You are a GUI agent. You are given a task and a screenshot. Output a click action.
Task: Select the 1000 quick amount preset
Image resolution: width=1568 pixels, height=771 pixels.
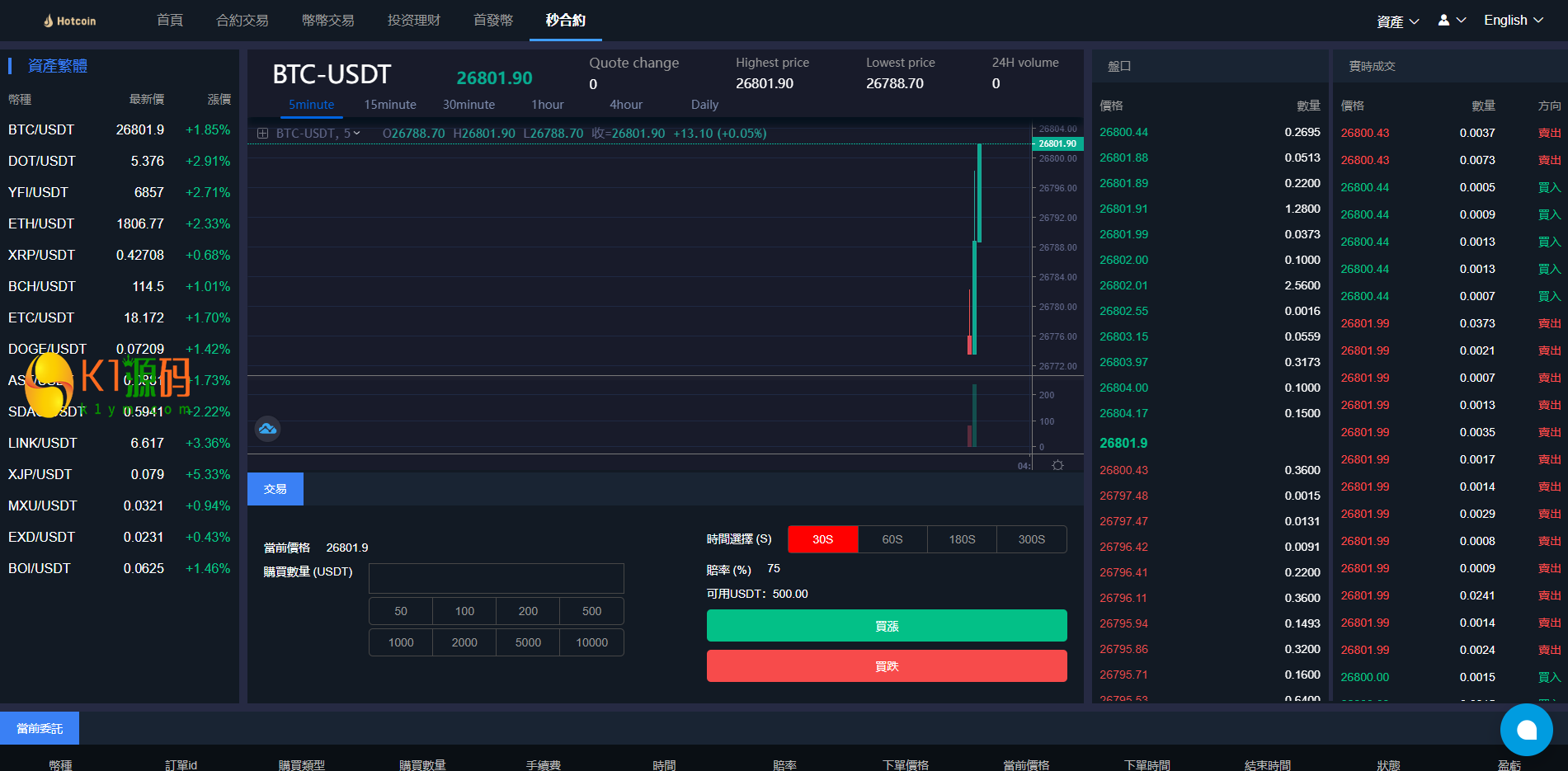[x=401, y=642]
